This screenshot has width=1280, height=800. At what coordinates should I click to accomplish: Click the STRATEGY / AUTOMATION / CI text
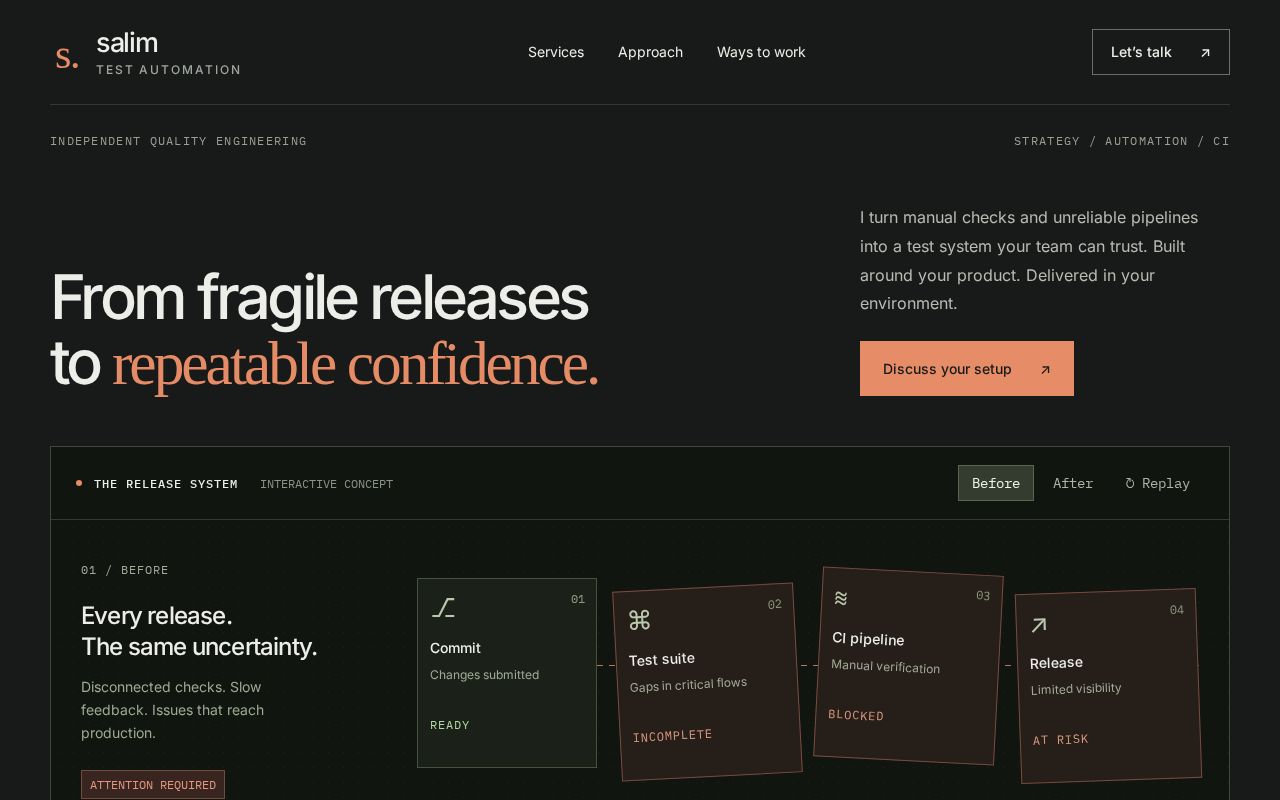pyautogui.click(x=1122, y=141)
